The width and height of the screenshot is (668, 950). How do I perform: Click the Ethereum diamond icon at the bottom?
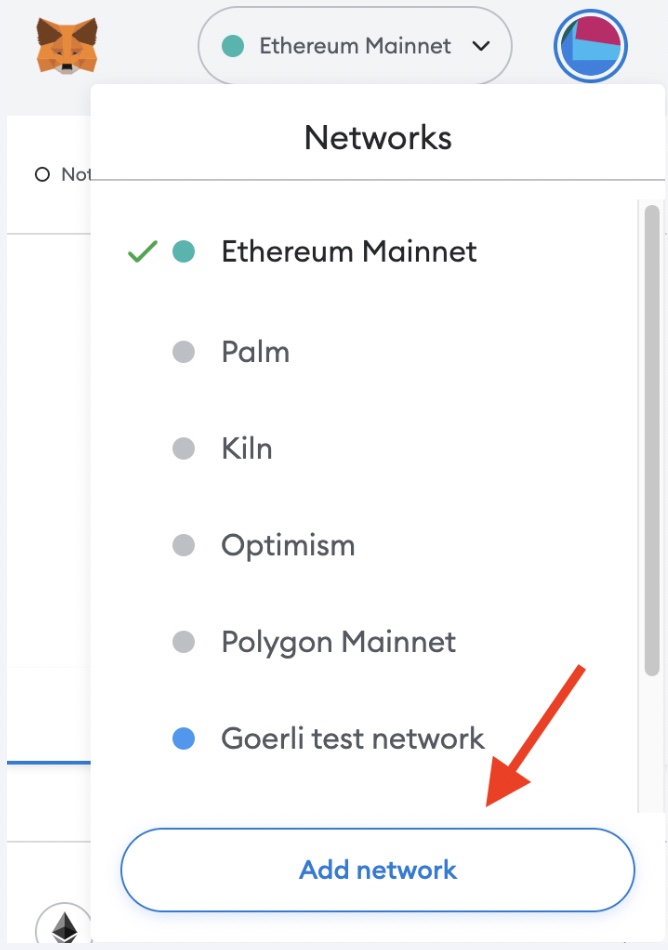[64, 927]
